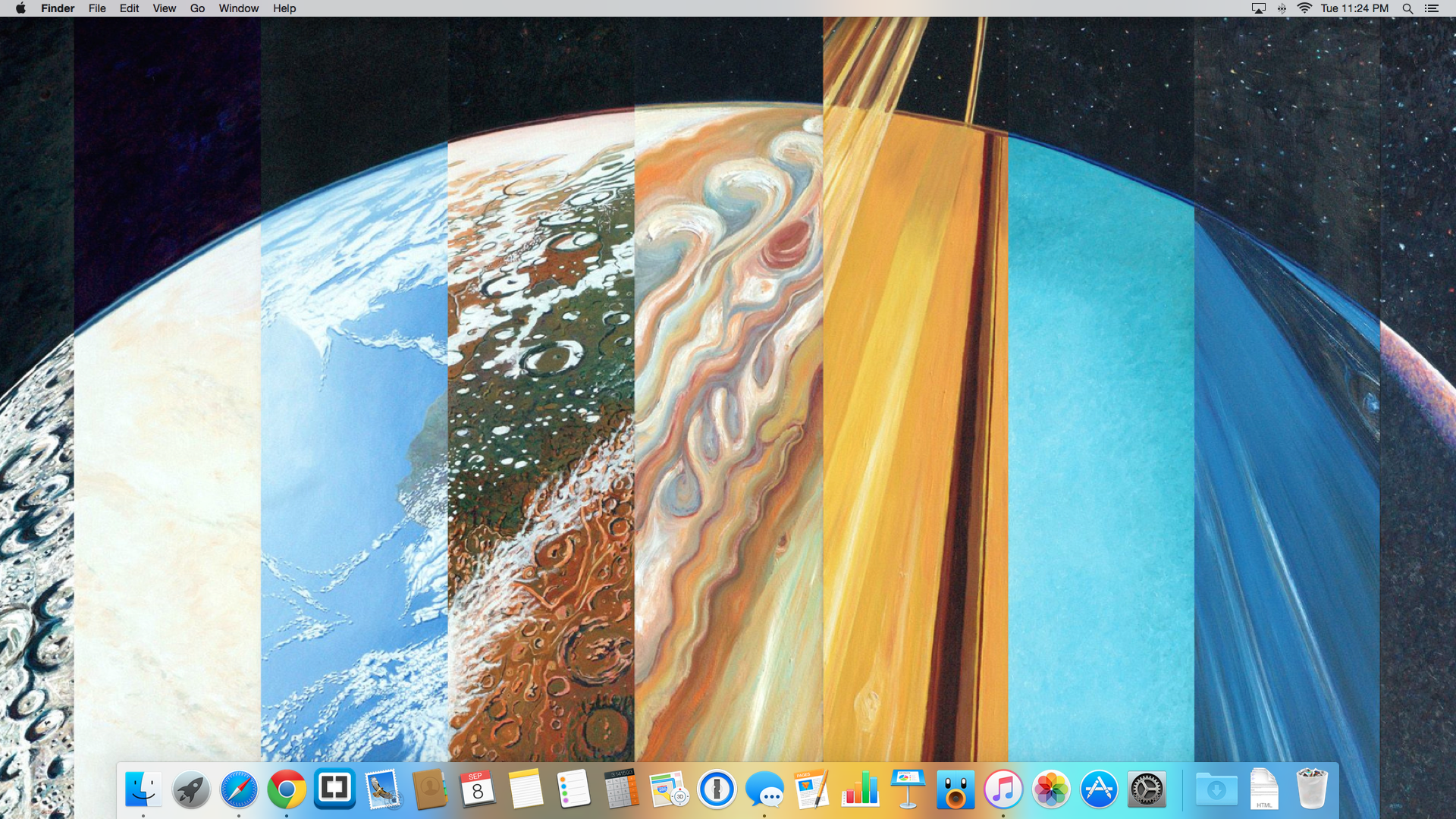
Task: Open the Photos app icon
Action: (1051, 789)
